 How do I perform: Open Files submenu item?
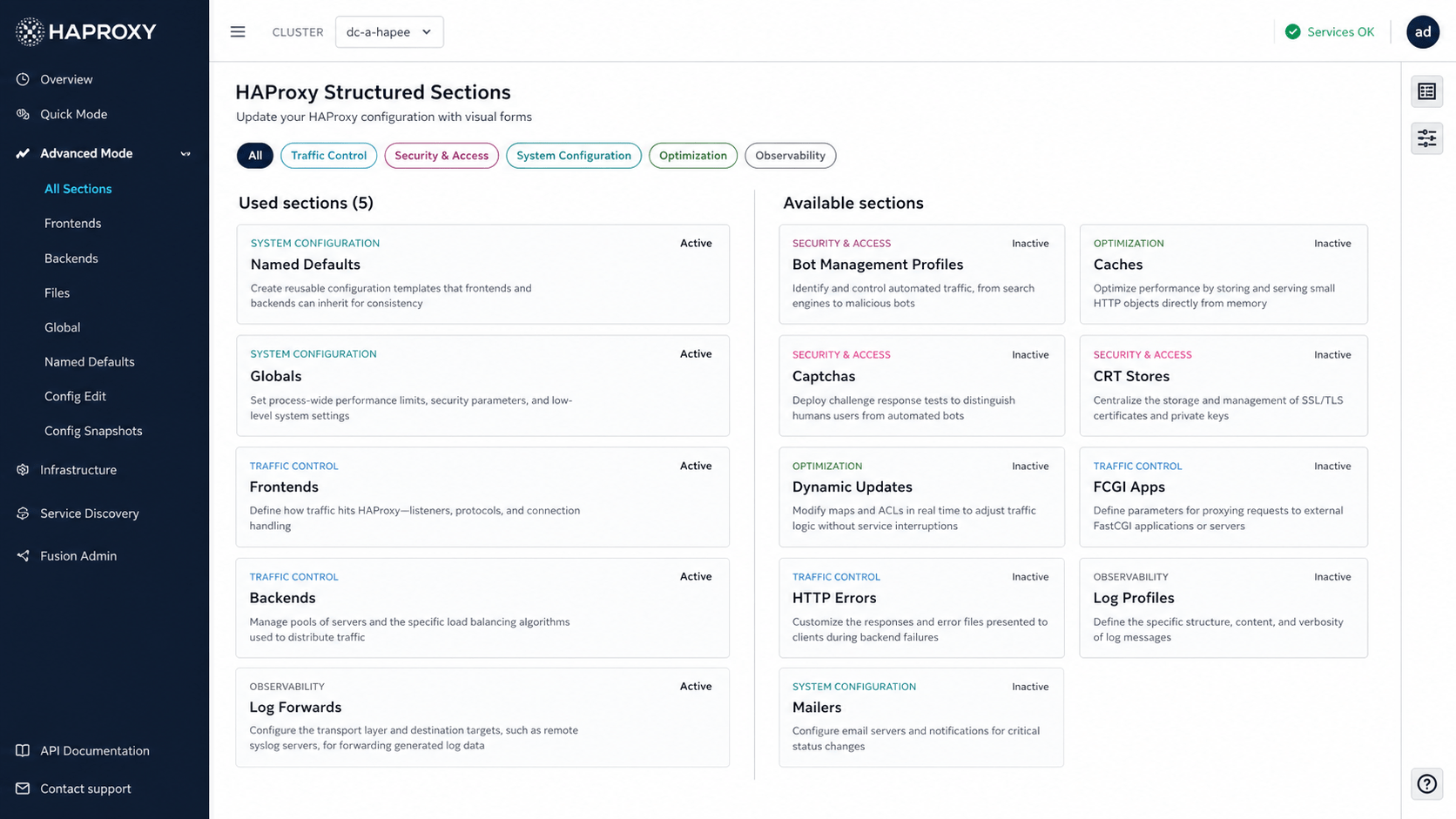tap(57, 293)
